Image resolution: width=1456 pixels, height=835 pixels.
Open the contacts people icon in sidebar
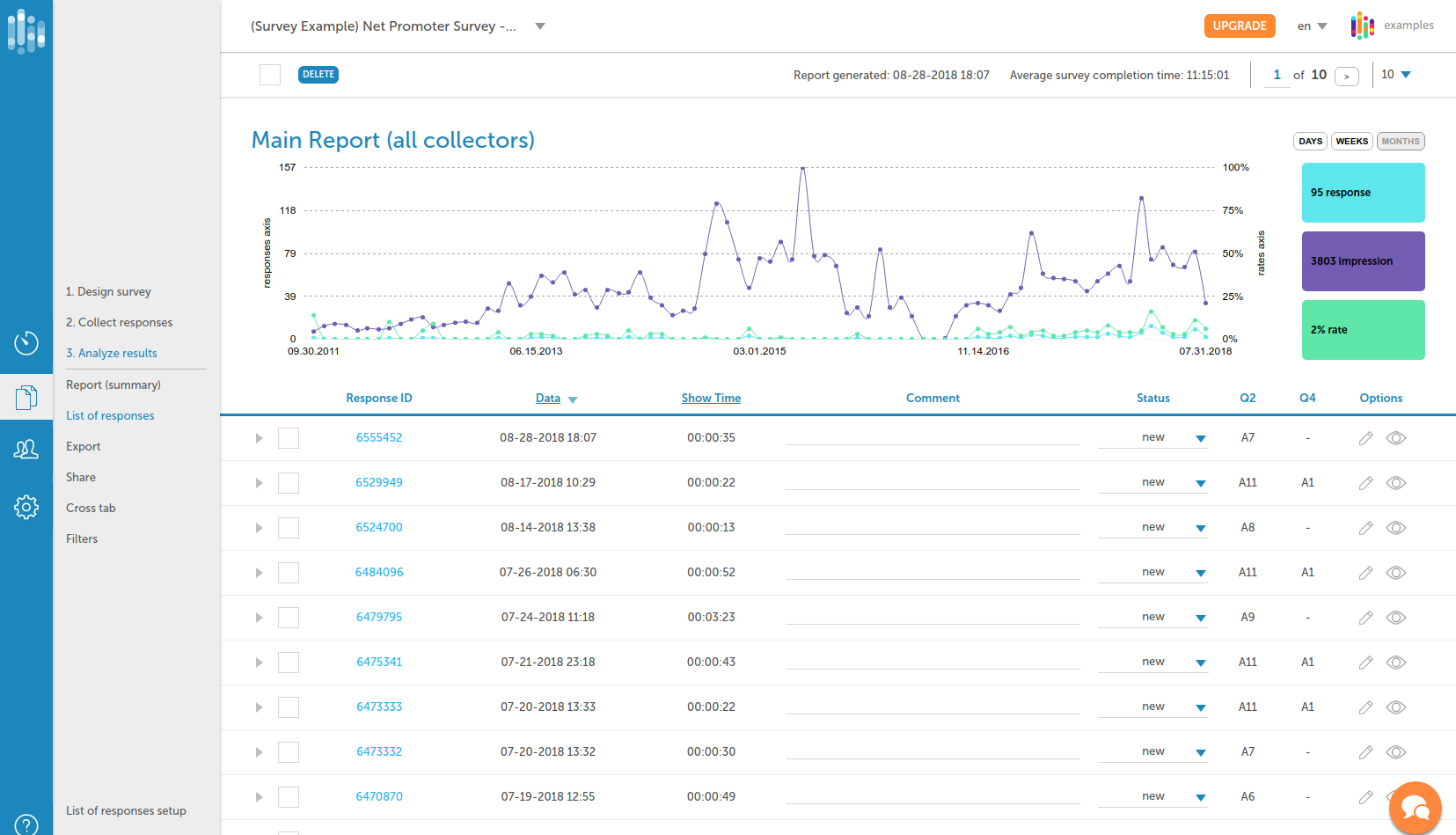26,450
